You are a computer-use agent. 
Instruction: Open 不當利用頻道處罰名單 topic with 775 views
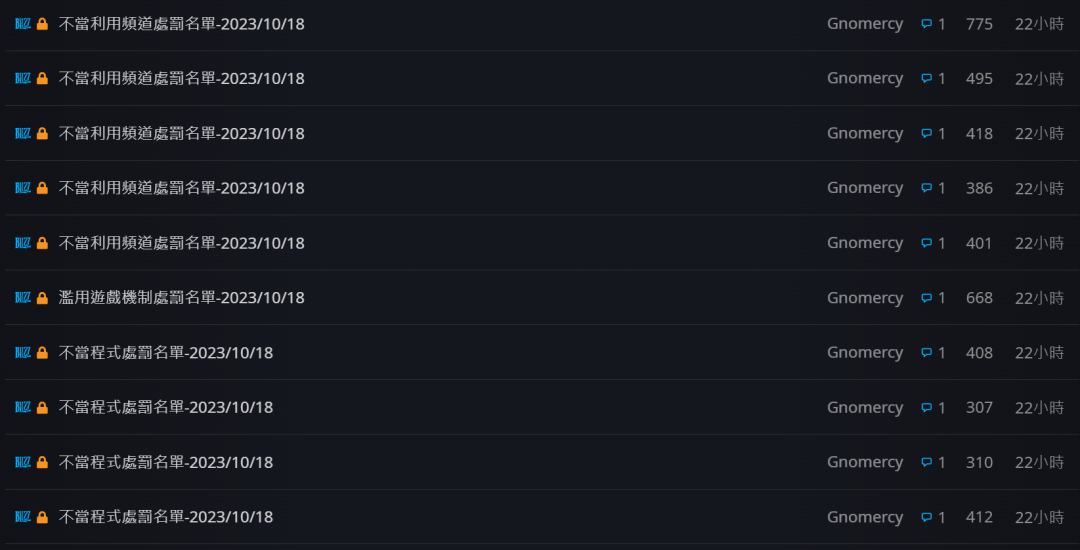182,24
